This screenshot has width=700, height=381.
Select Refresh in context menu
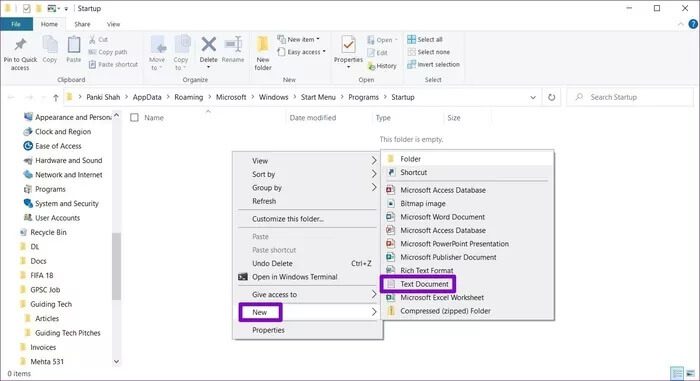(x=308, y=201)
